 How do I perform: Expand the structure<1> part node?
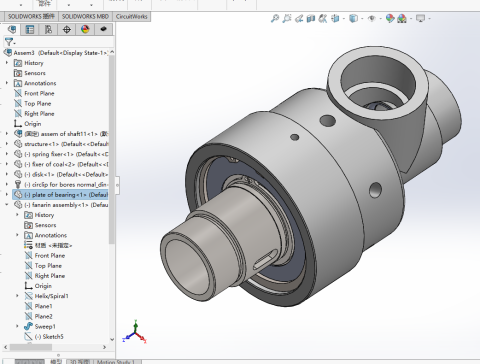(7, 144)
